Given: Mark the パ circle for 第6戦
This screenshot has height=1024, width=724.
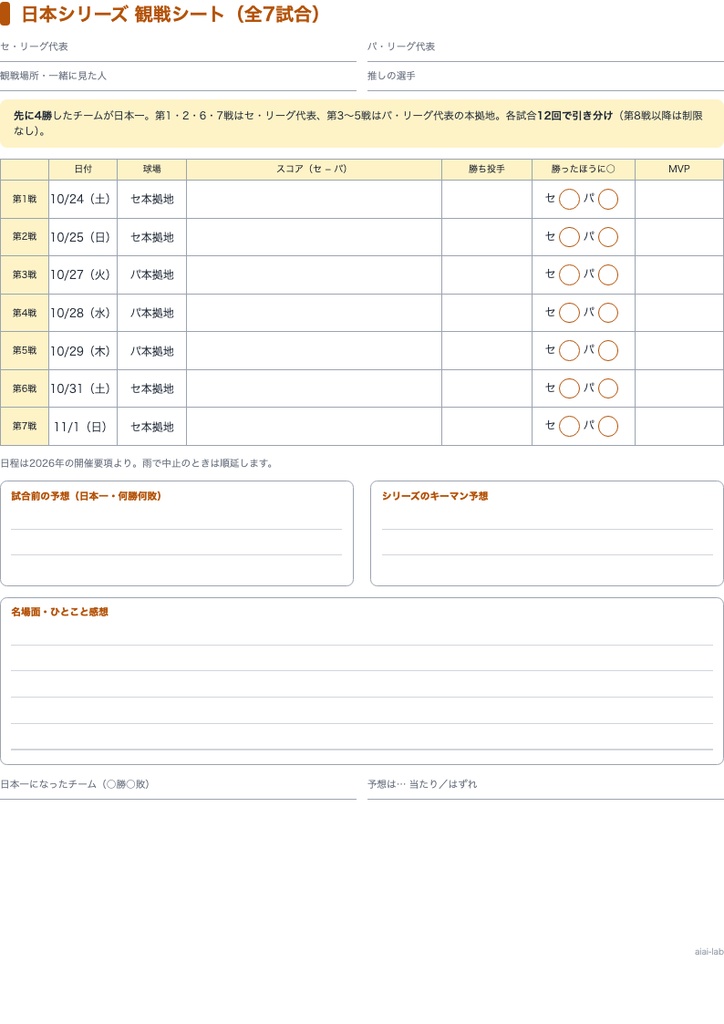Looking at the screenshot, I should (608, 389).
